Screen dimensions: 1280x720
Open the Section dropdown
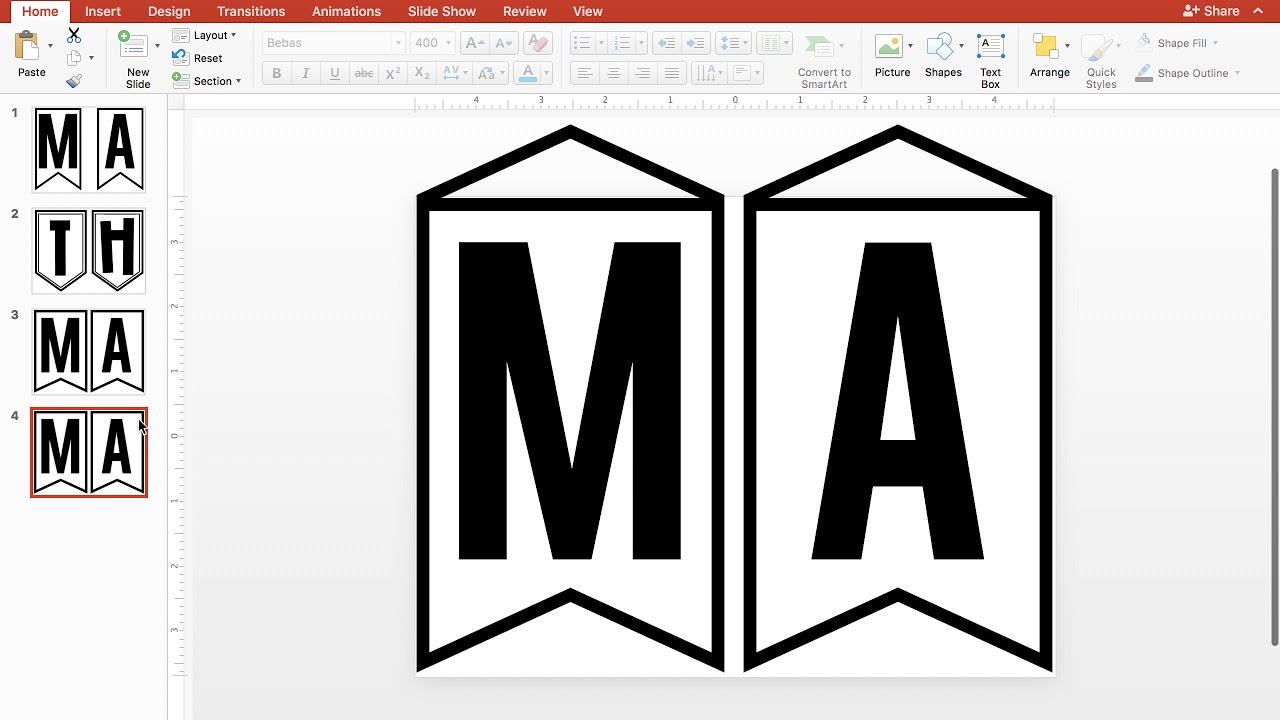[x=206, y=81]
